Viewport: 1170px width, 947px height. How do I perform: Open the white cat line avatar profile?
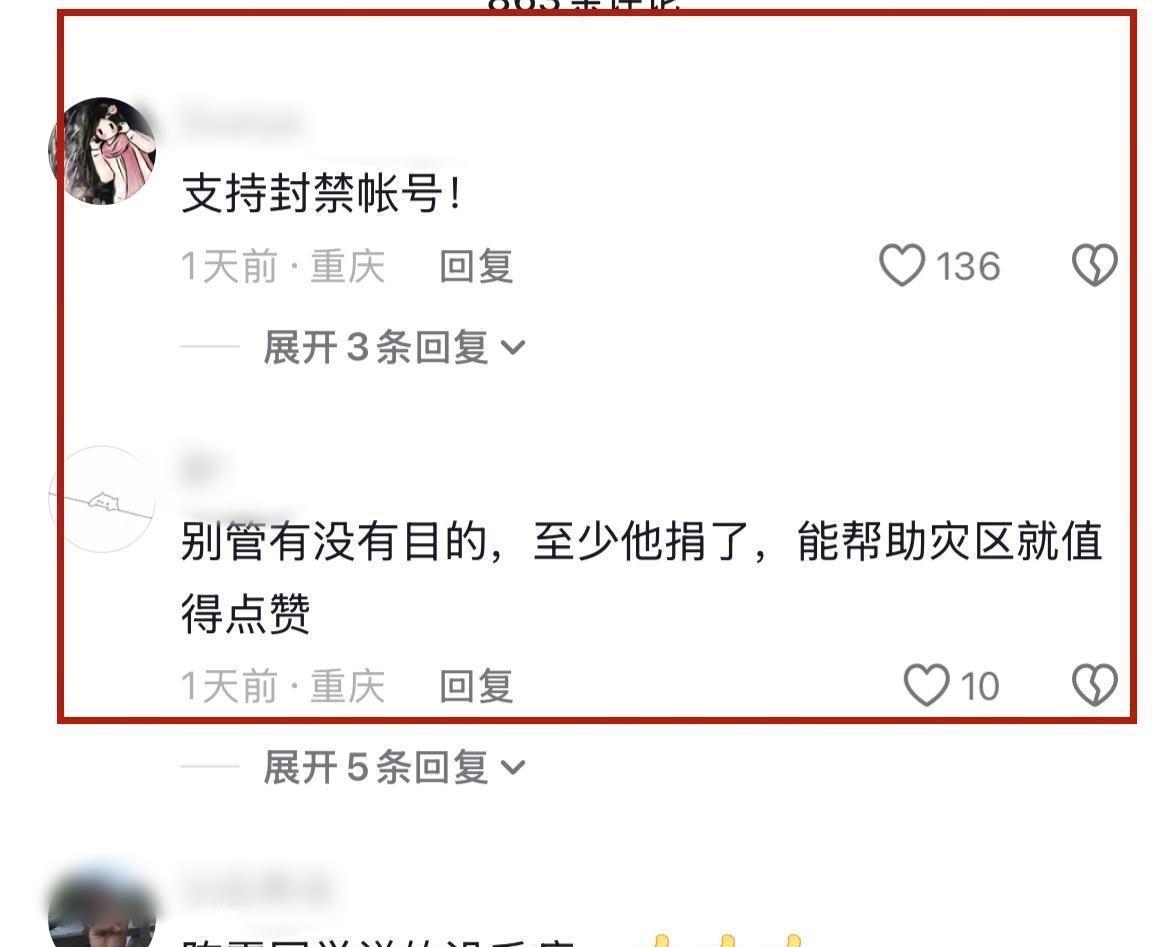102,499
